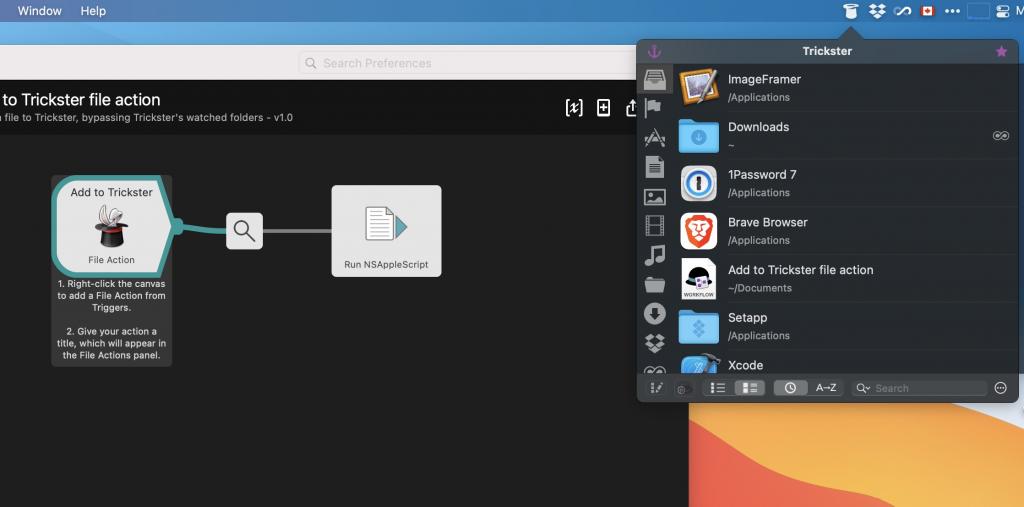1024x507 pixels.
Task: Sort files by recent time
Action: pos(790,388)
